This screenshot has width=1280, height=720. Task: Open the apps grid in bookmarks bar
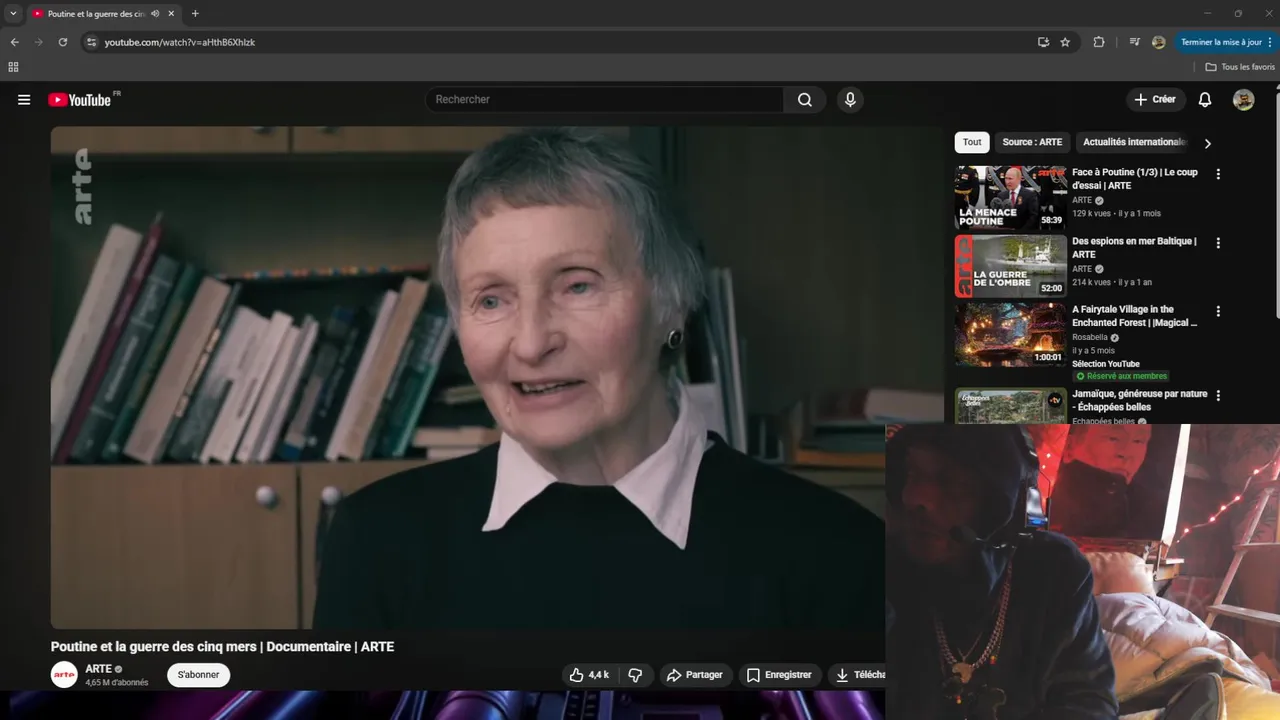[13, 67]
